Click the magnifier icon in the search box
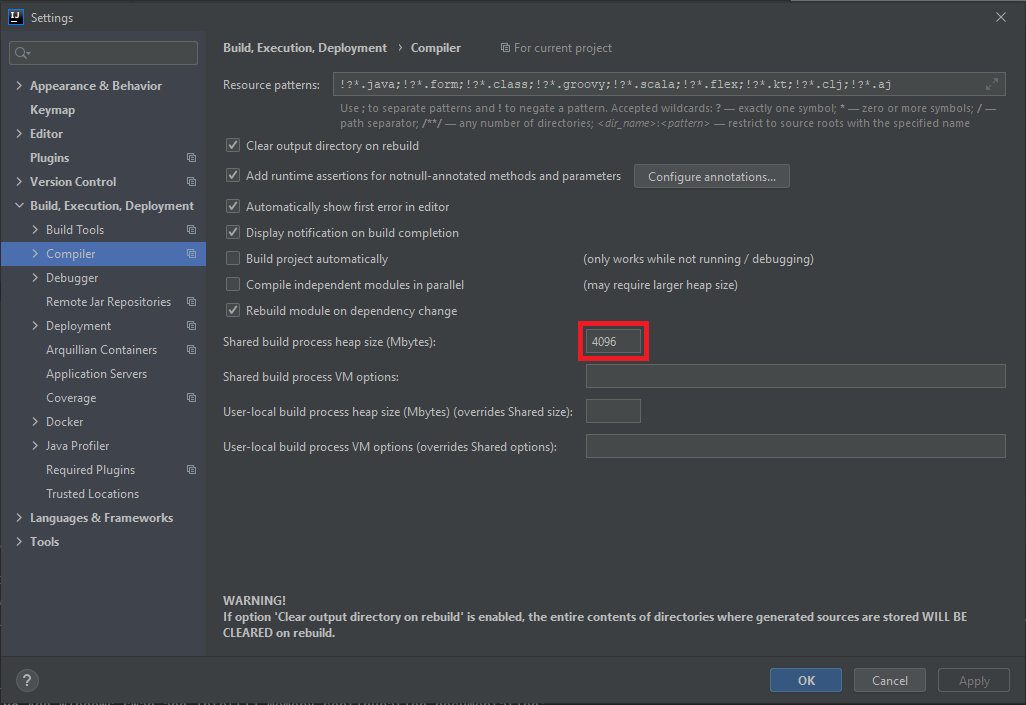Viewport: 1026px width, 705px height. tap(21, 51)
